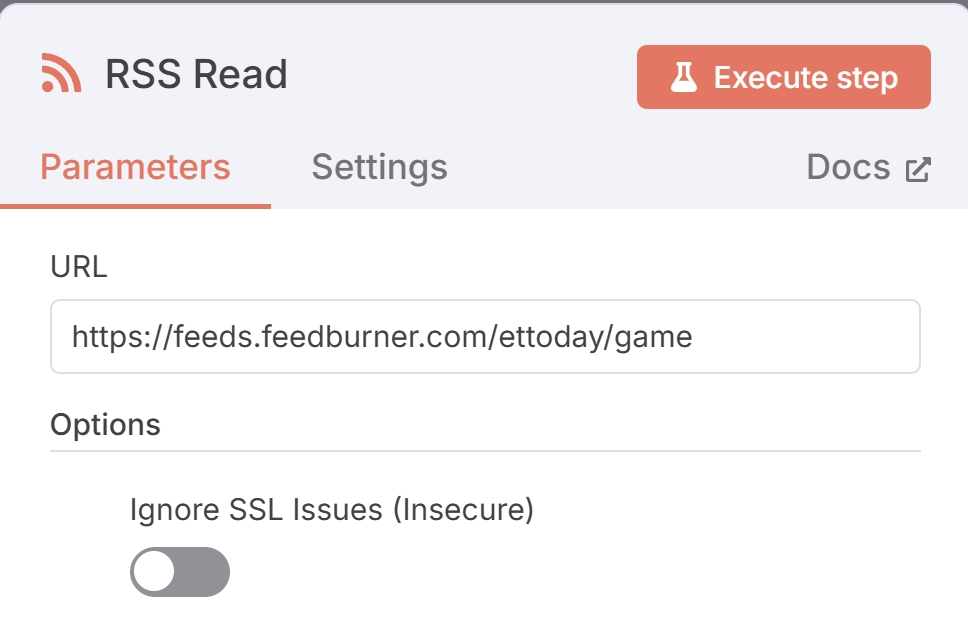Focus the URL input field
The image size is (968, 640).
(x=485, y=336)
